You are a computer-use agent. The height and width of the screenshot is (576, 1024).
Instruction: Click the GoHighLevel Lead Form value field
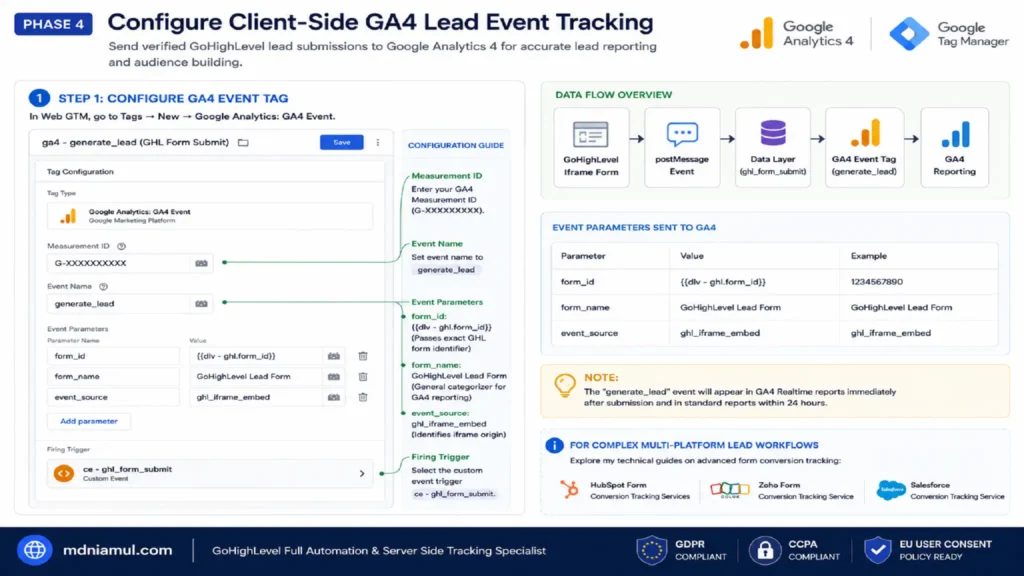256,376
